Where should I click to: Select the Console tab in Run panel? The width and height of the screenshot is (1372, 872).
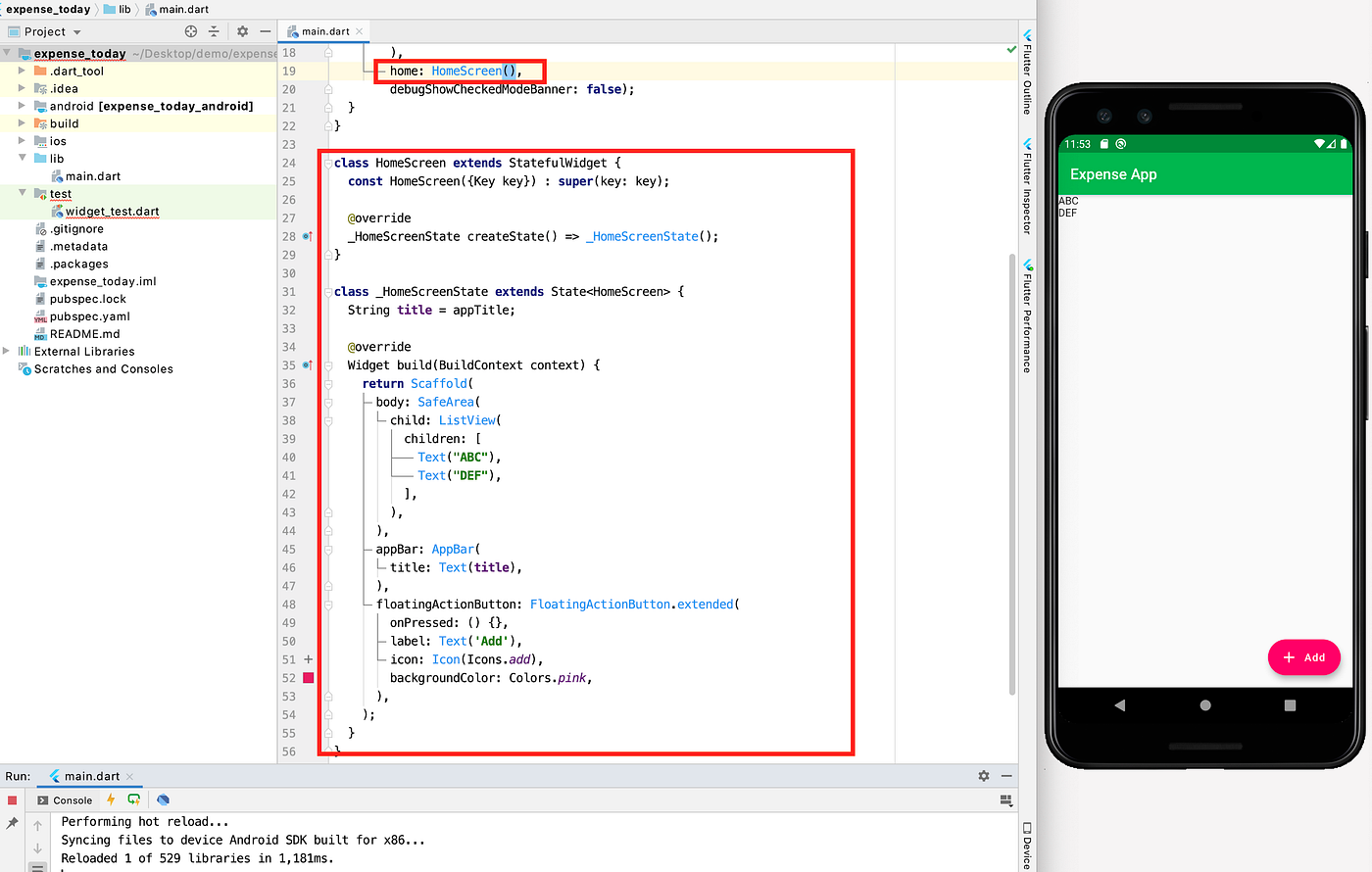tap(73, 800)
